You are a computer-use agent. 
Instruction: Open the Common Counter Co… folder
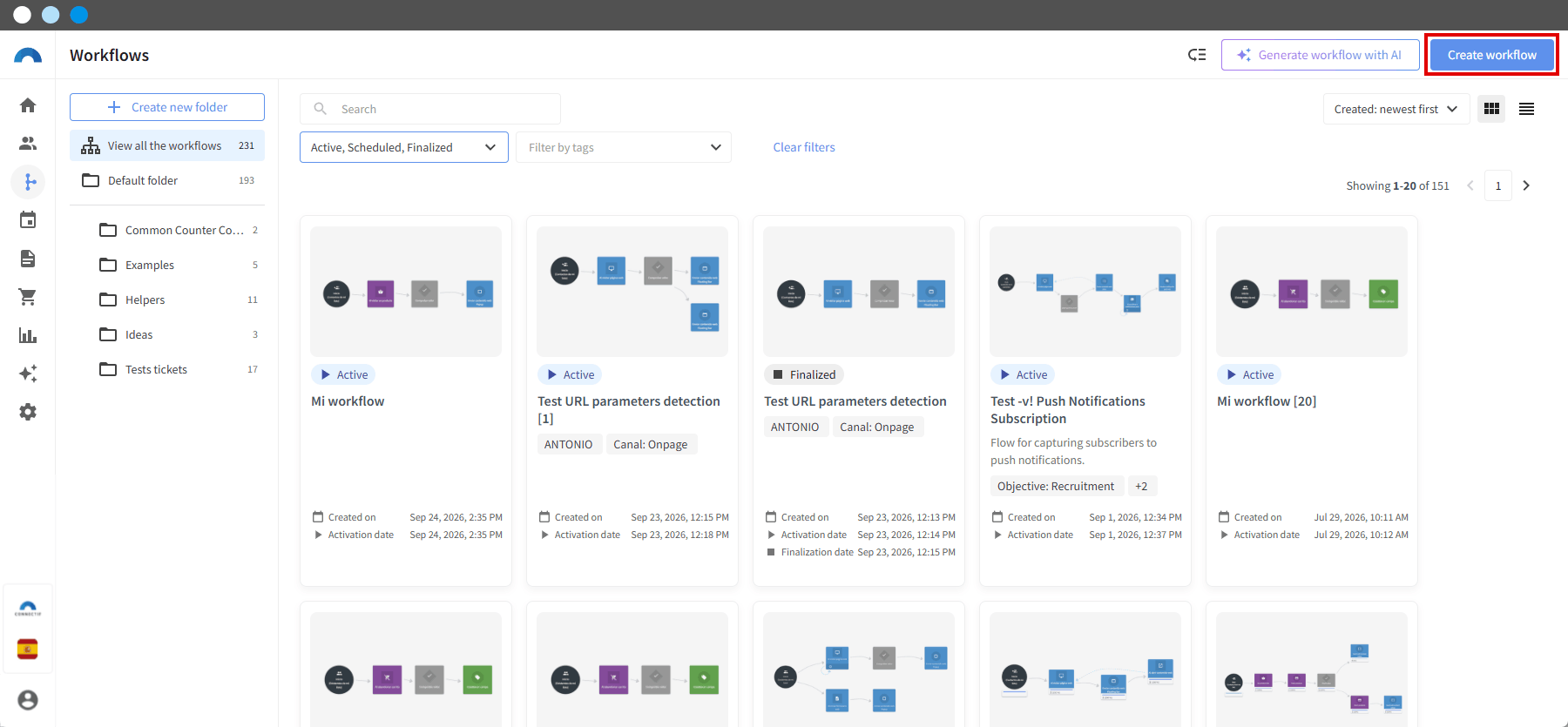[178, 230]
